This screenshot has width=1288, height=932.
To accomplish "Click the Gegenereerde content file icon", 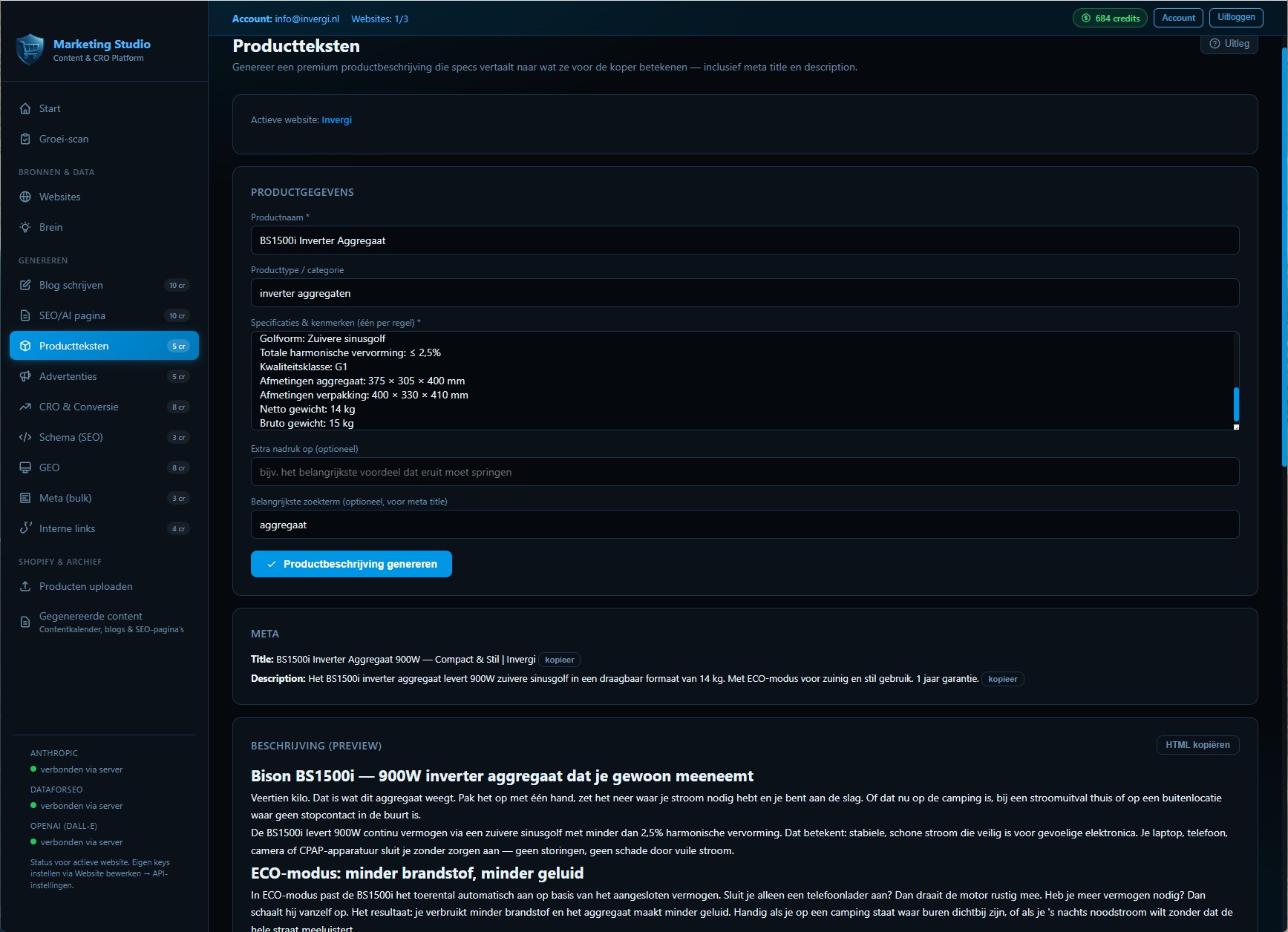I will point(25,622).
